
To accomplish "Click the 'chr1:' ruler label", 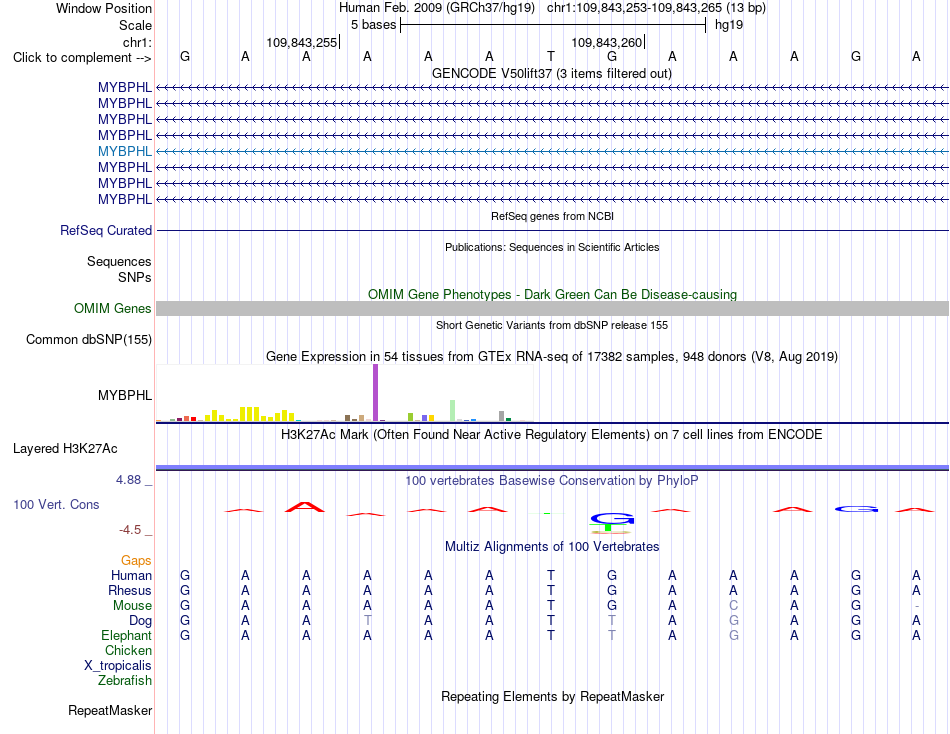I will click(137, 42).
